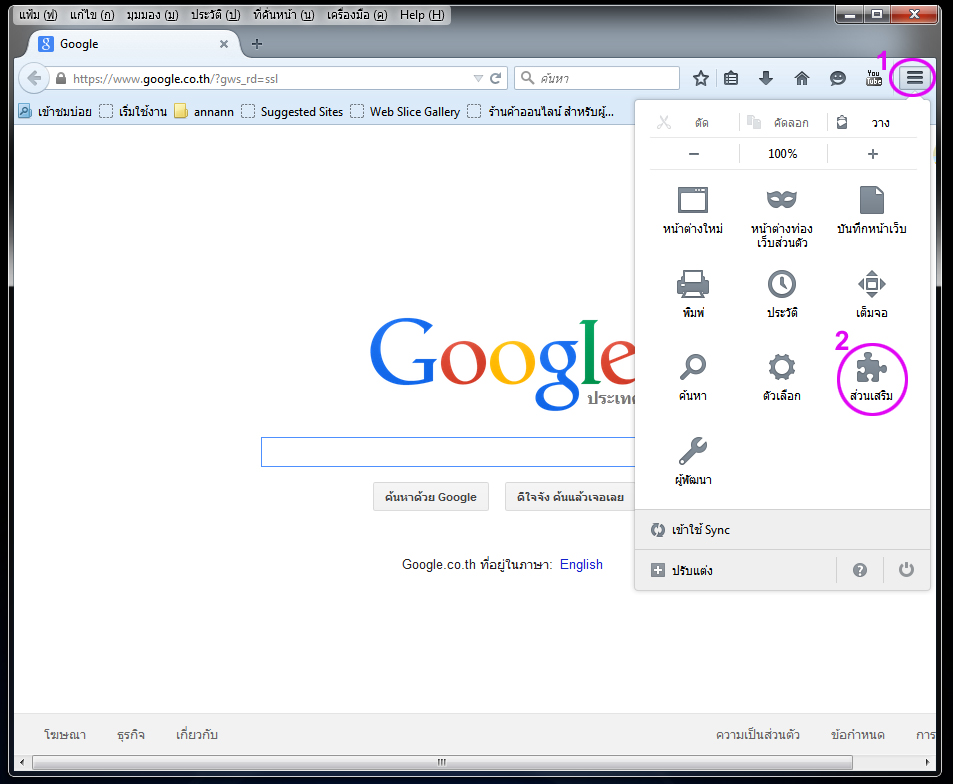Open the Help menu in menu bar
953x784 pixels.
(x=421, y=15)
